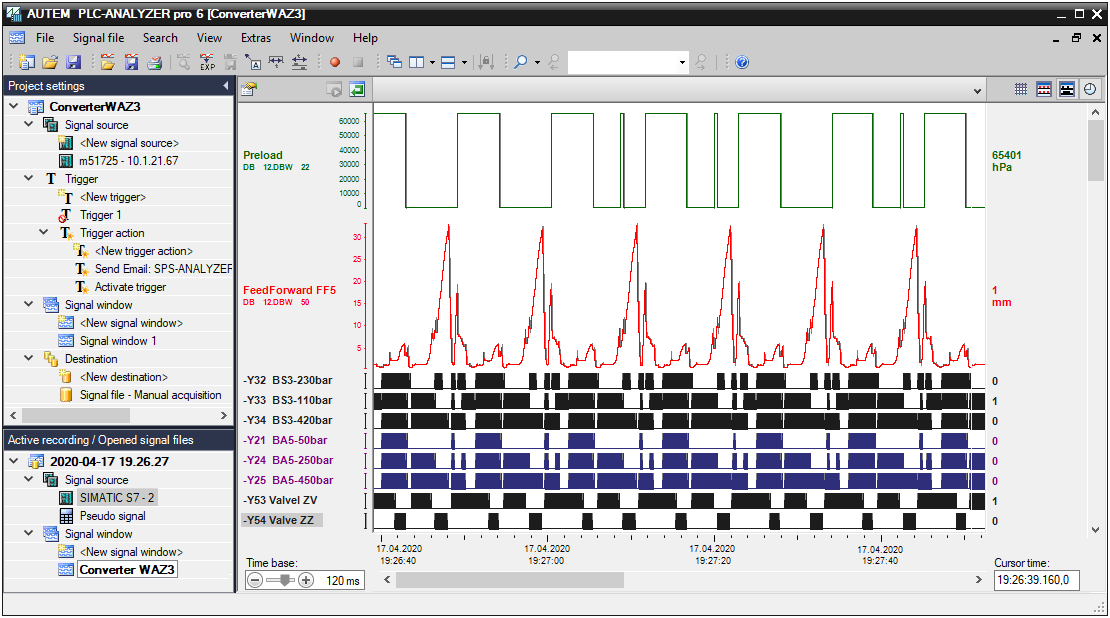Collapse the Trigger action tree node
This screenshot has height=618, width=1110.
[x=44, y=233]
